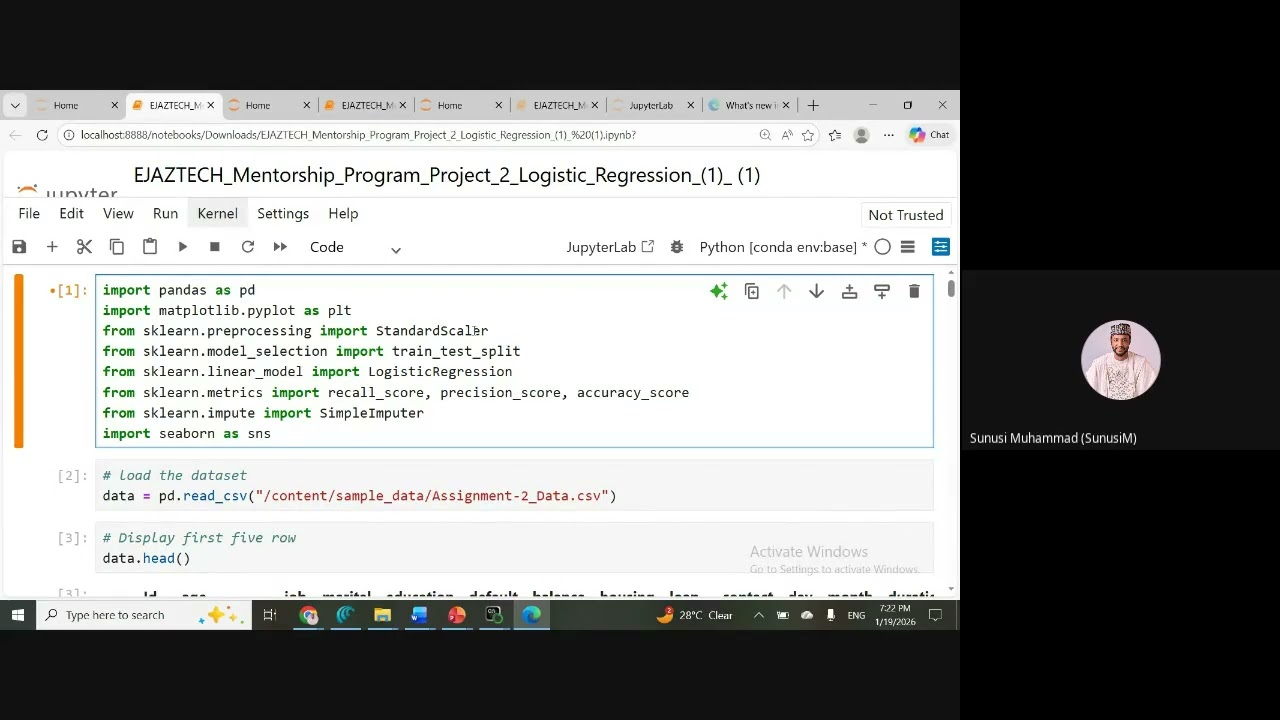Open the Edit menu
1280x720 pixels.
pyautogui.click(x=71, y=214)
